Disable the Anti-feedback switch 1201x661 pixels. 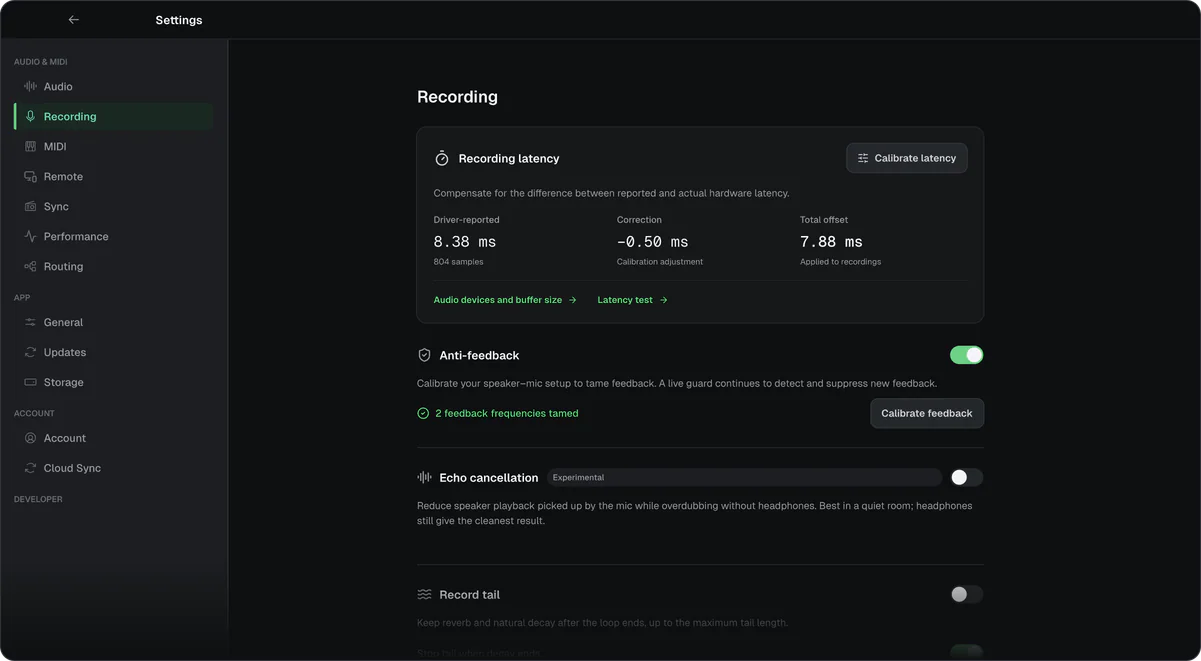coord(966,355)
